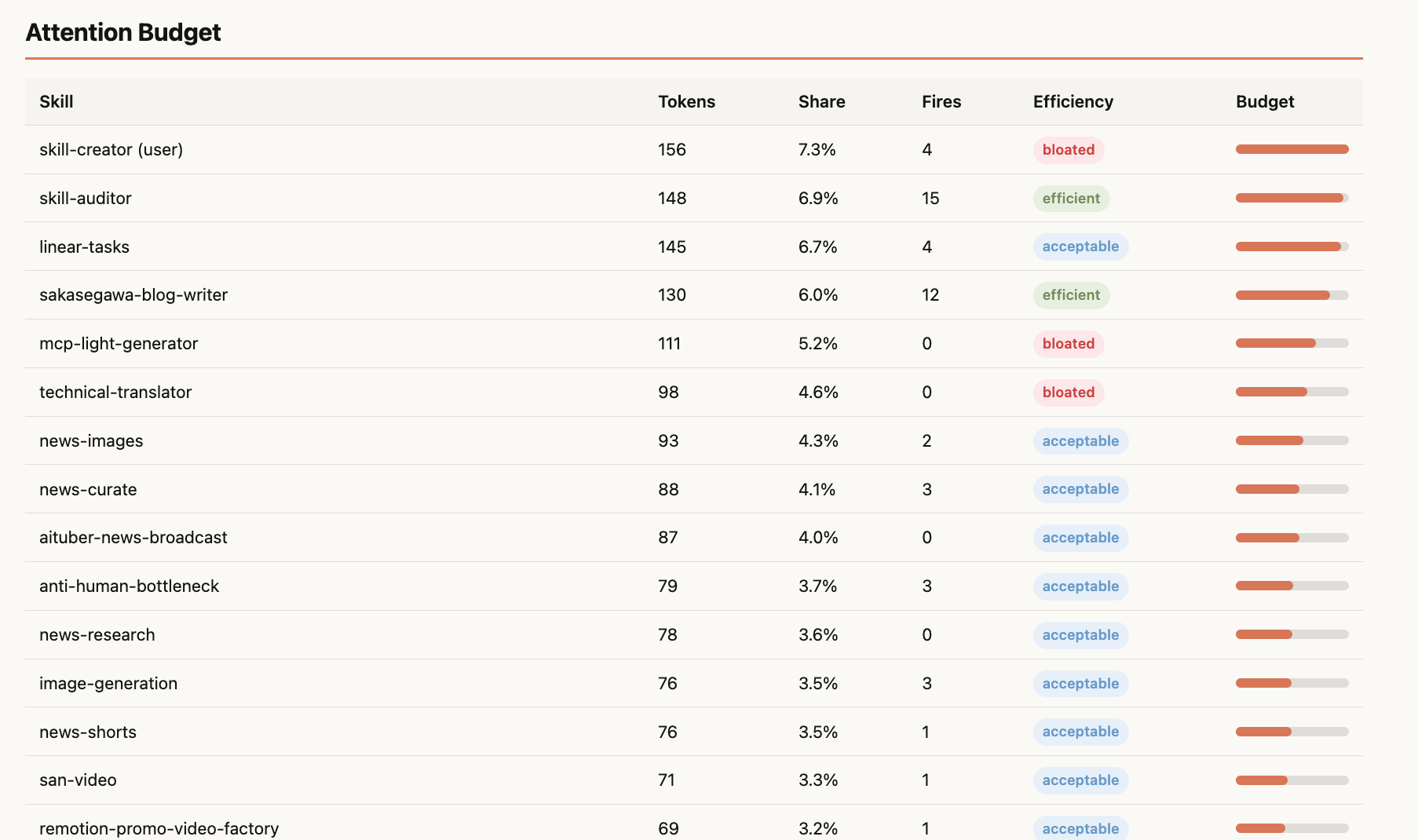The height and width of the screenshot is (840, 1418).
Task: Click the Tokens column header
Action: click(686, 102)
